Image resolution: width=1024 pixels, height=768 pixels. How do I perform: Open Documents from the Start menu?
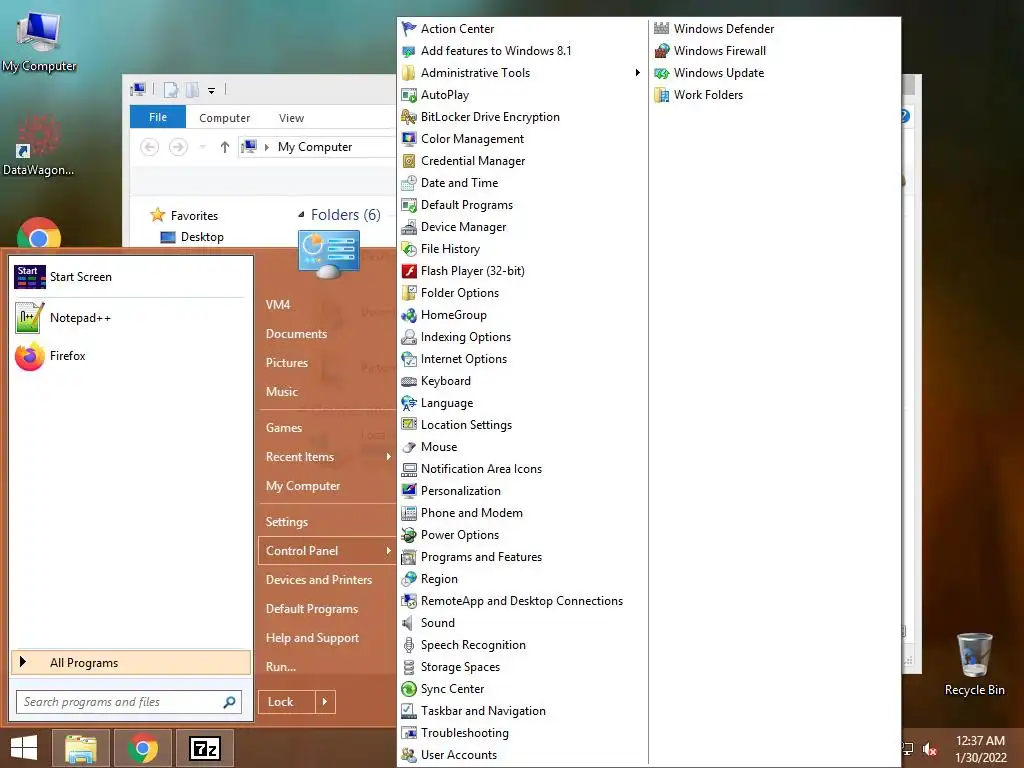[x=296, y=334]
